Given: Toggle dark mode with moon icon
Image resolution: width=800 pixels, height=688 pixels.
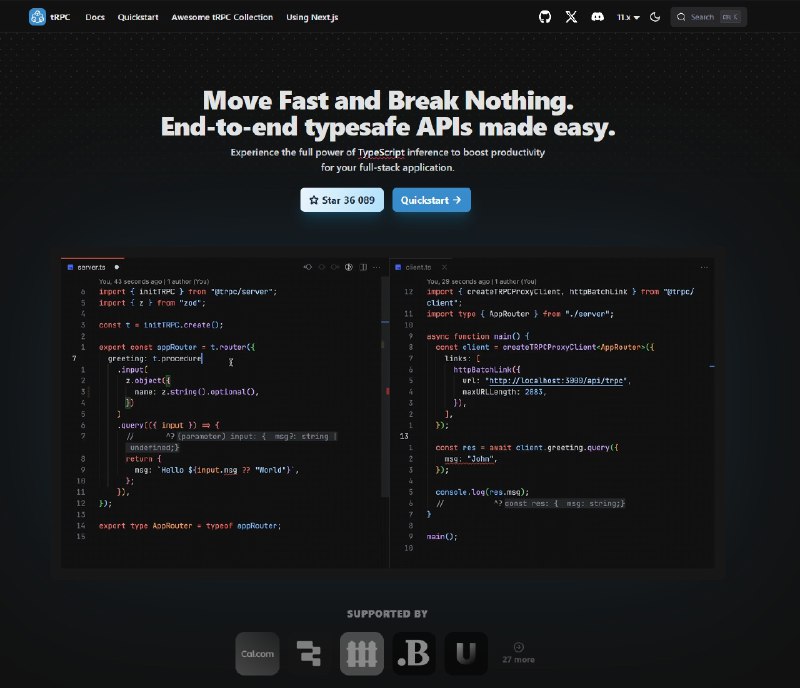Looking at the screenshot, I should [655, 17].
